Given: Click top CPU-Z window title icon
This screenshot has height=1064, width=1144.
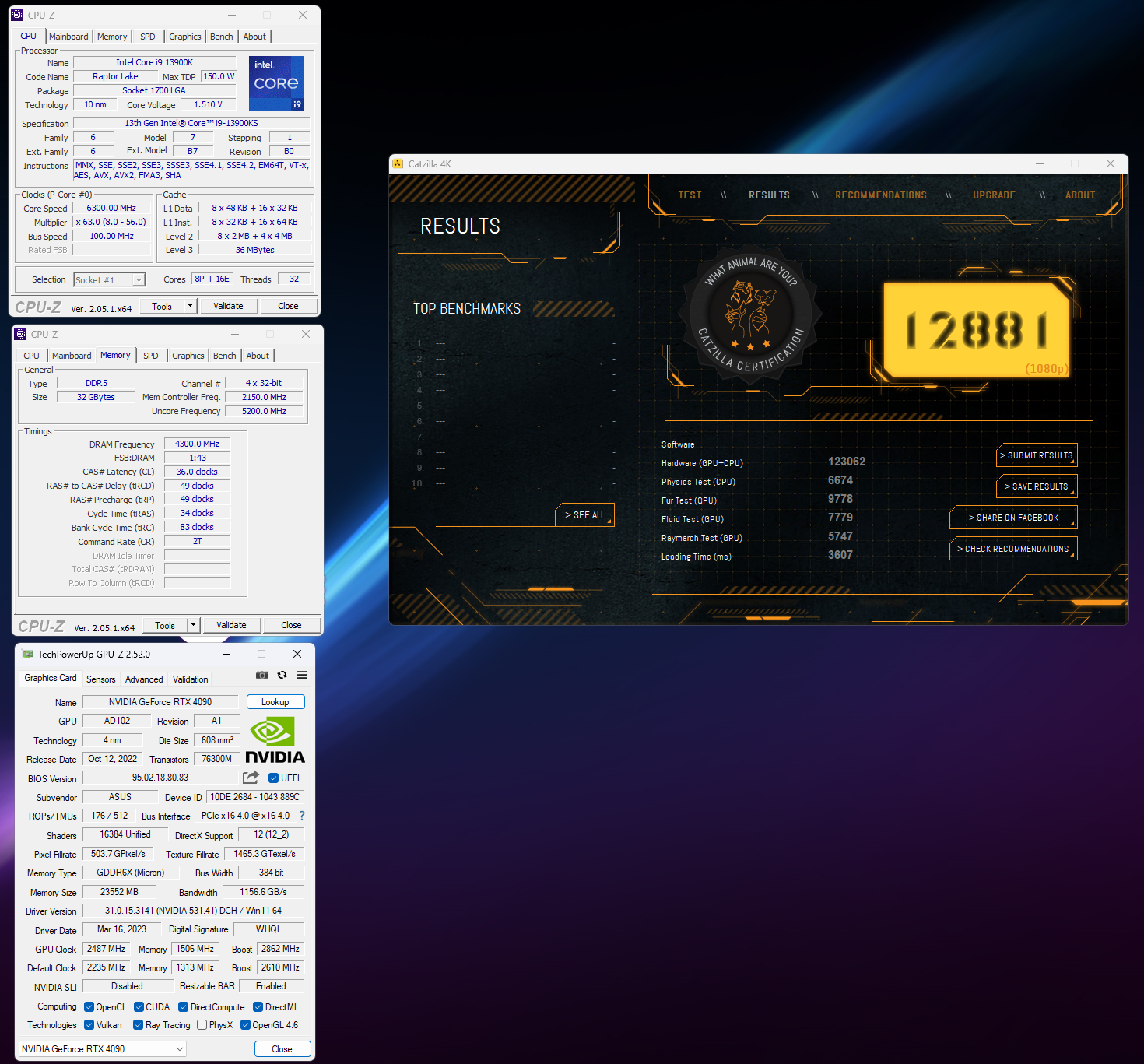Looking at the screenshot, I should 17,15.
